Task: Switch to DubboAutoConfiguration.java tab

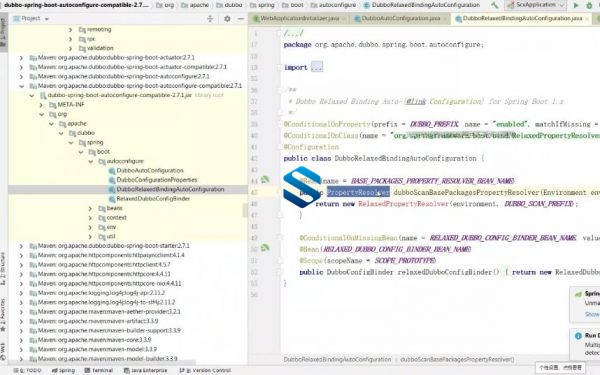Action: point(400,18)
